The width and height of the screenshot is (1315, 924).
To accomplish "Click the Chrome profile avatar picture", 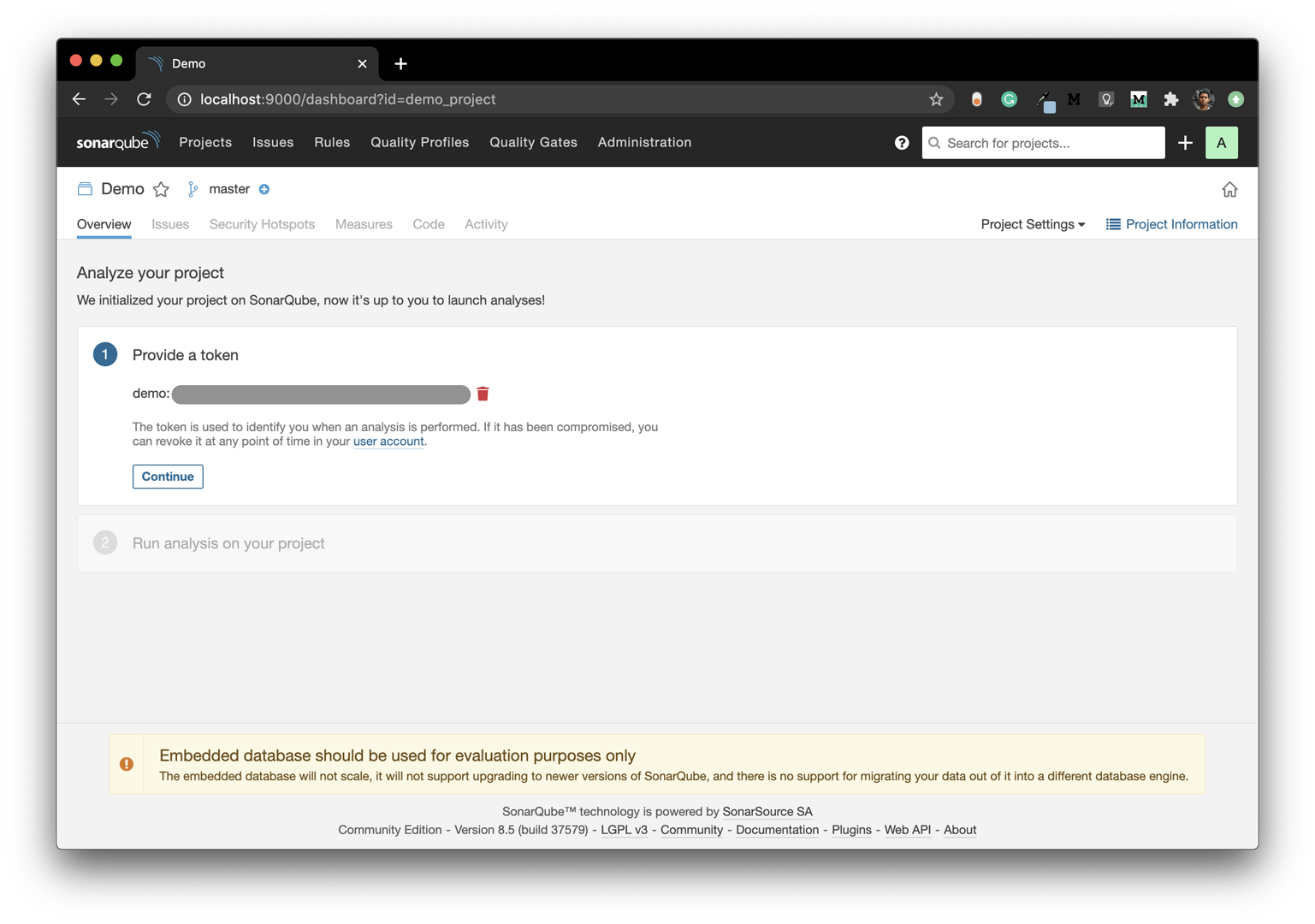I will [x=1204, y=99].
